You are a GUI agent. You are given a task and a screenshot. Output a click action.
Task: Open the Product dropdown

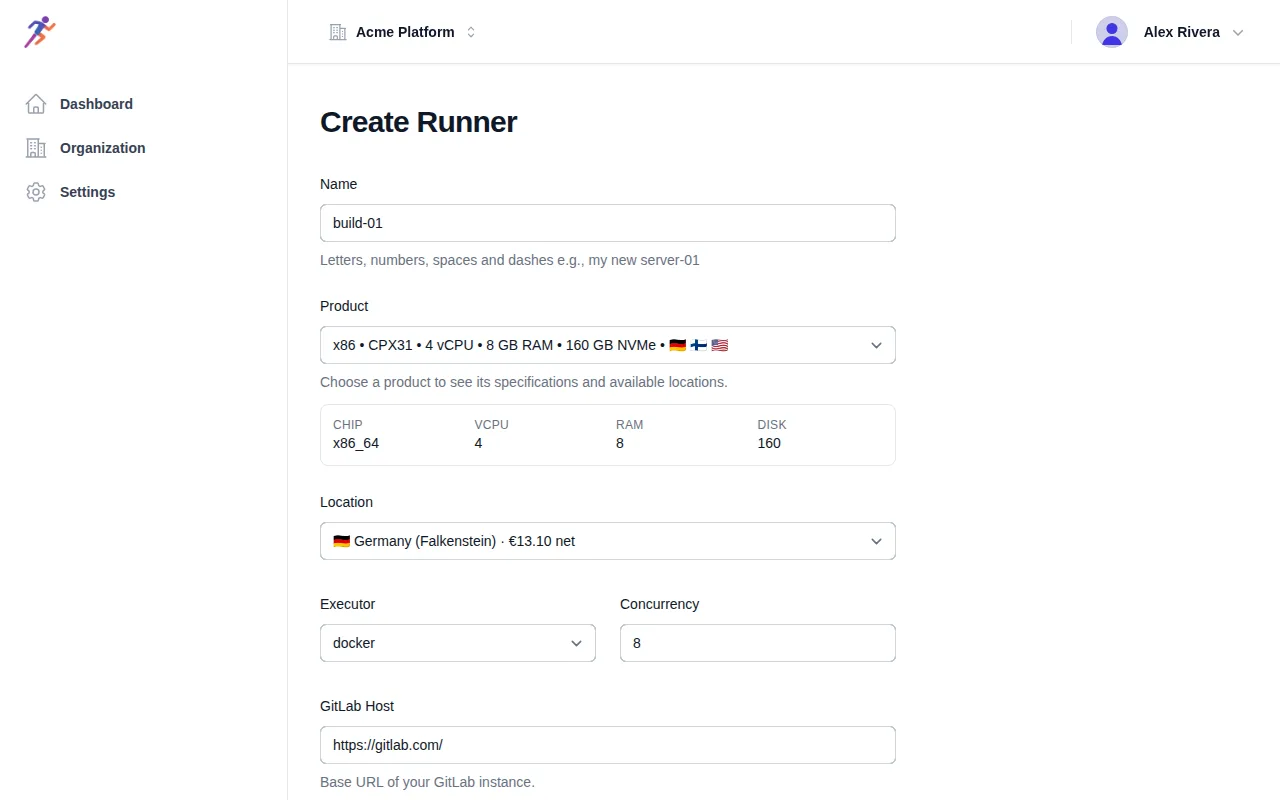[608, 345]
